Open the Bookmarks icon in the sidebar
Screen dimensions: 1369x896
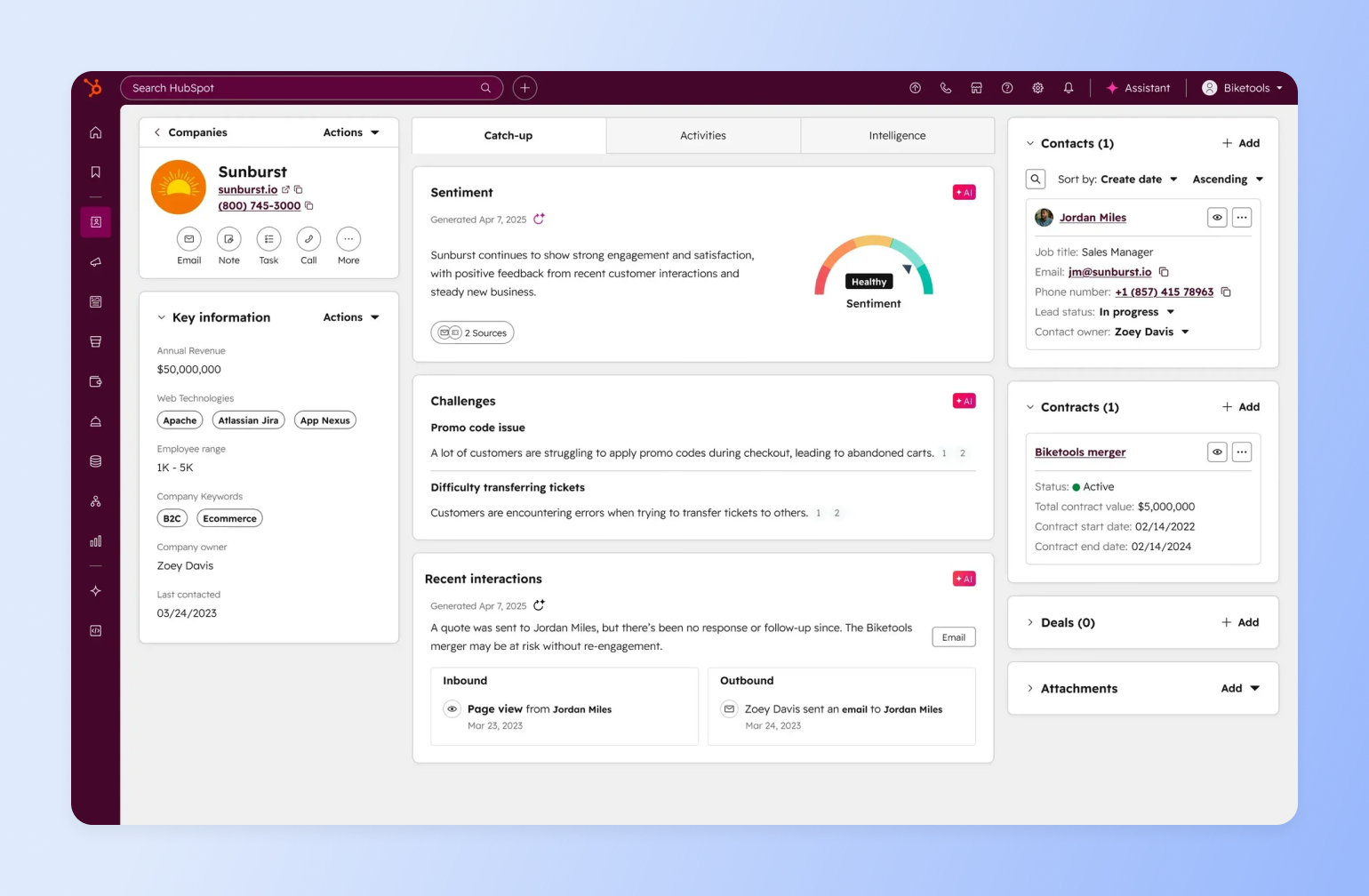(95, 172)
